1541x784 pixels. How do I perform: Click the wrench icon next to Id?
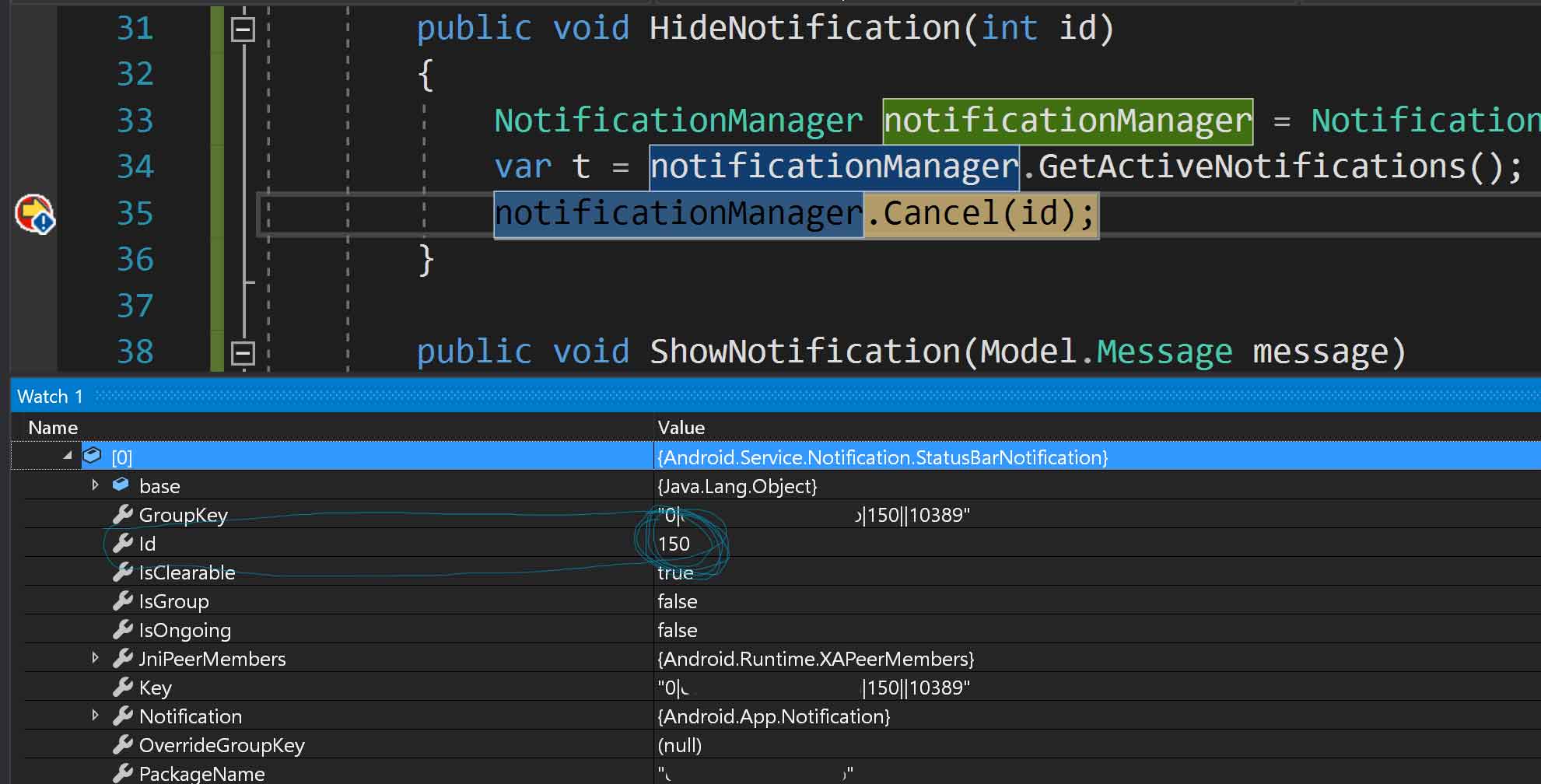click(x=124, y=544)
